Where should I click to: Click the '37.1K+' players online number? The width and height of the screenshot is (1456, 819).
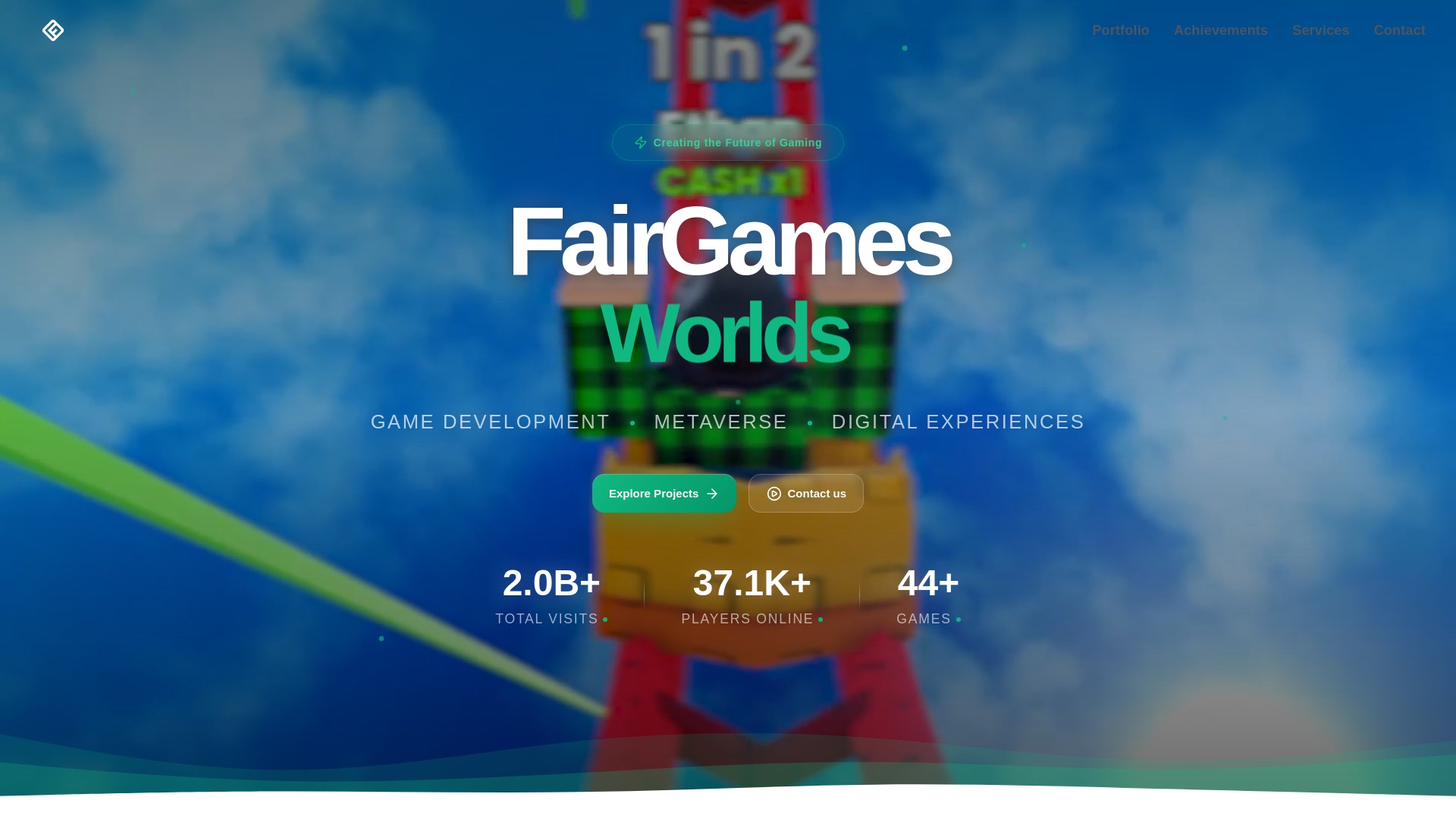pos(752,583)
